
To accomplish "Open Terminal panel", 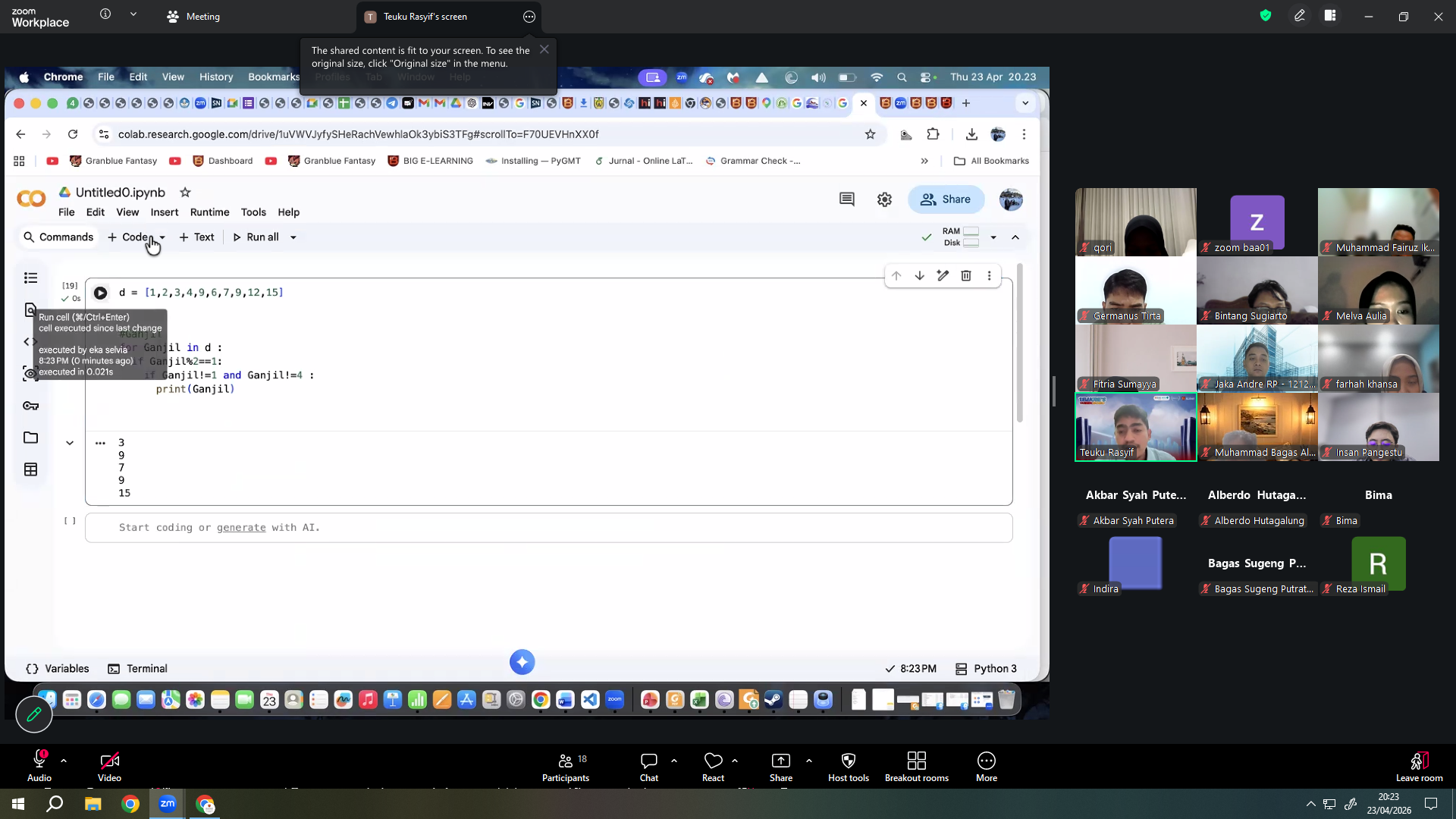I will pyautogui.click(x=138, y=669).
